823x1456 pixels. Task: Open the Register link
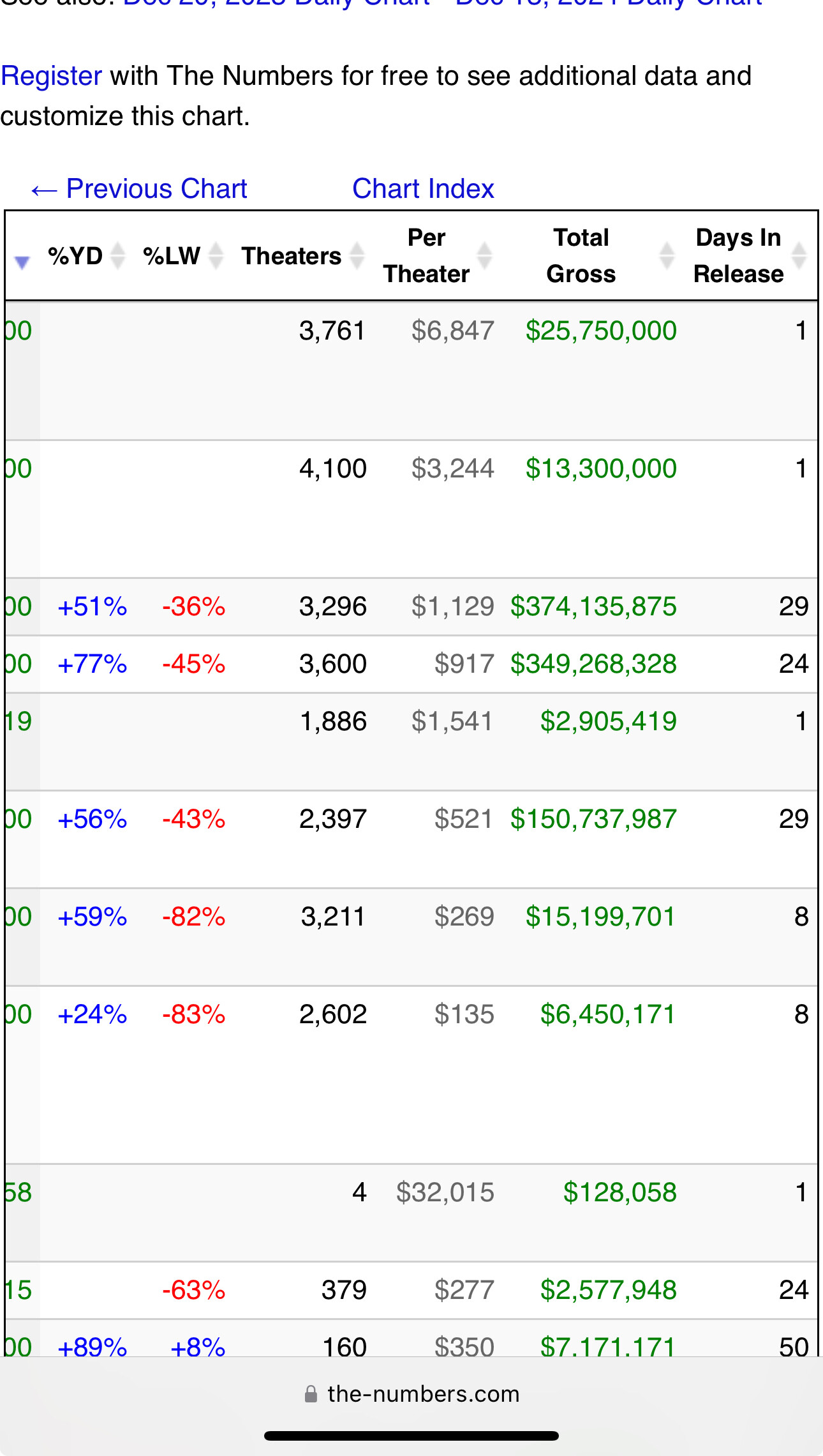[52, 76]
